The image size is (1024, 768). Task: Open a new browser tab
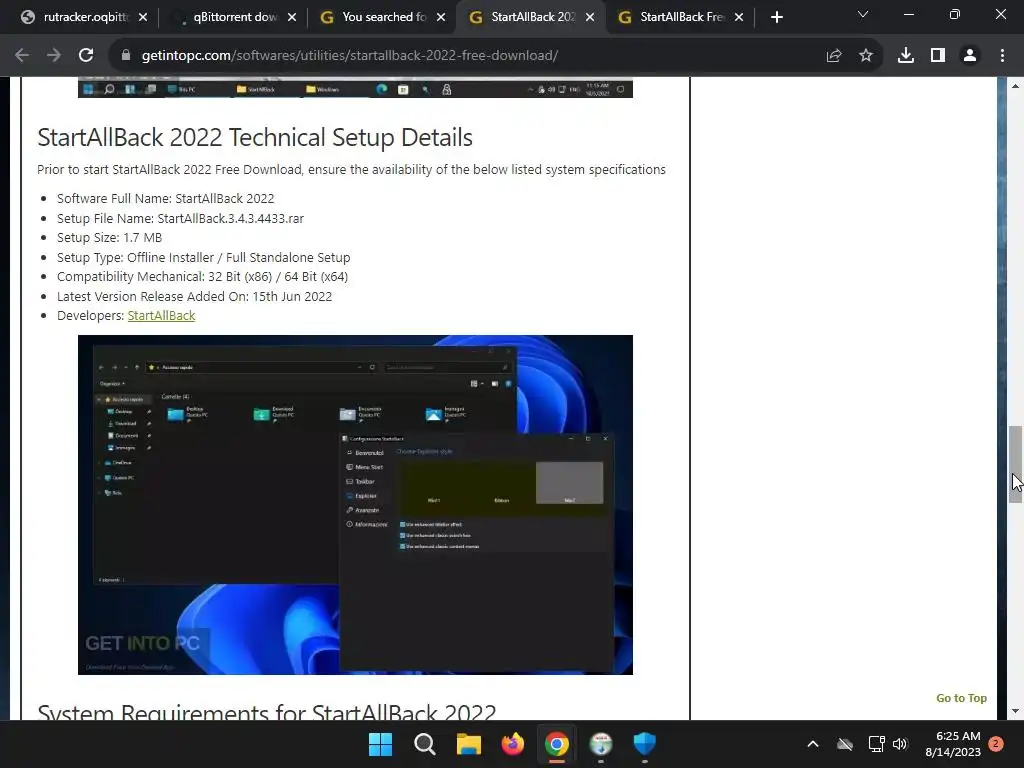[x=776, y=17]
